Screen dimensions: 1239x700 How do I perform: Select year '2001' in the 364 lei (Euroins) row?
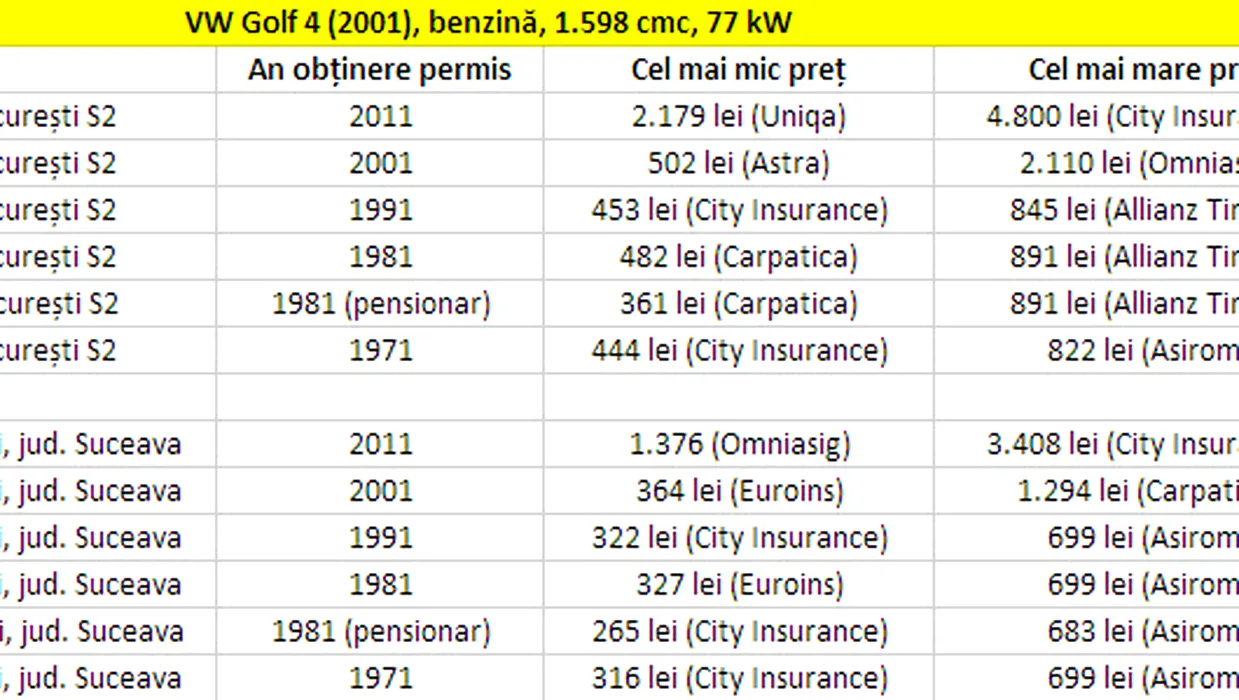pos(380,491)
